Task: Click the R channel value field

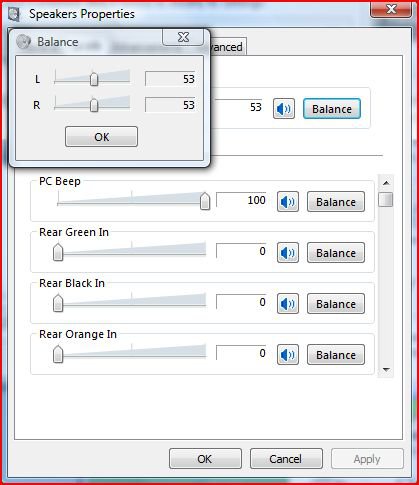Action: coord(170,105)
